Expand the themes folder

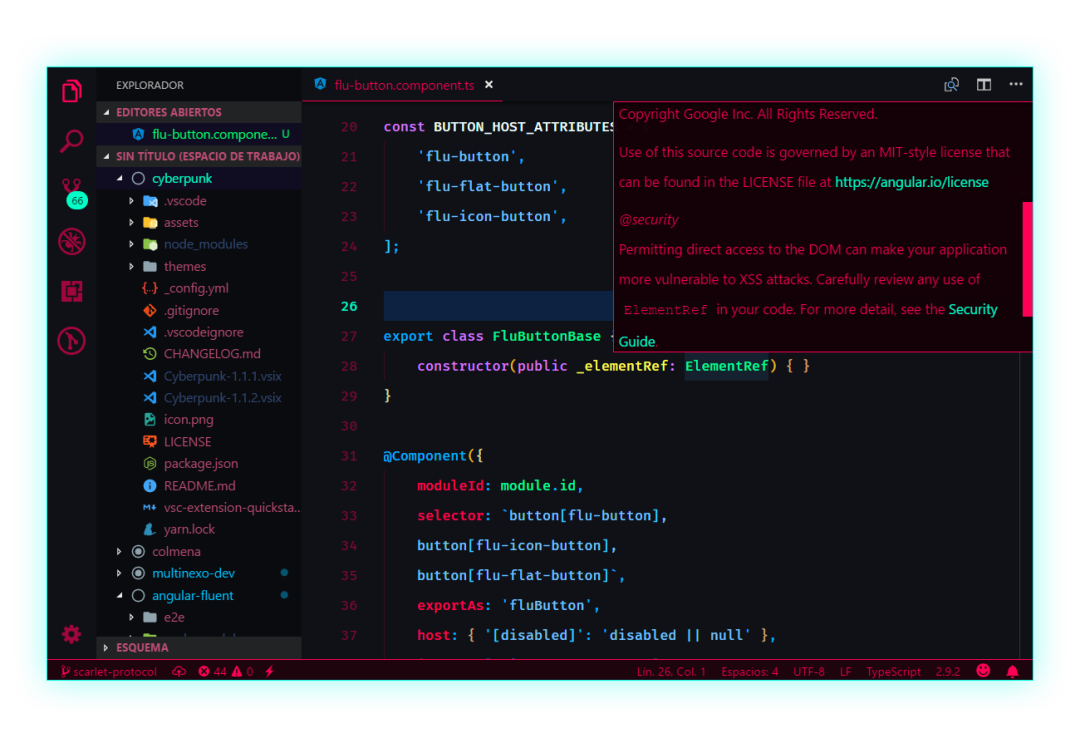pyautogui.click(x=199, y=267)
